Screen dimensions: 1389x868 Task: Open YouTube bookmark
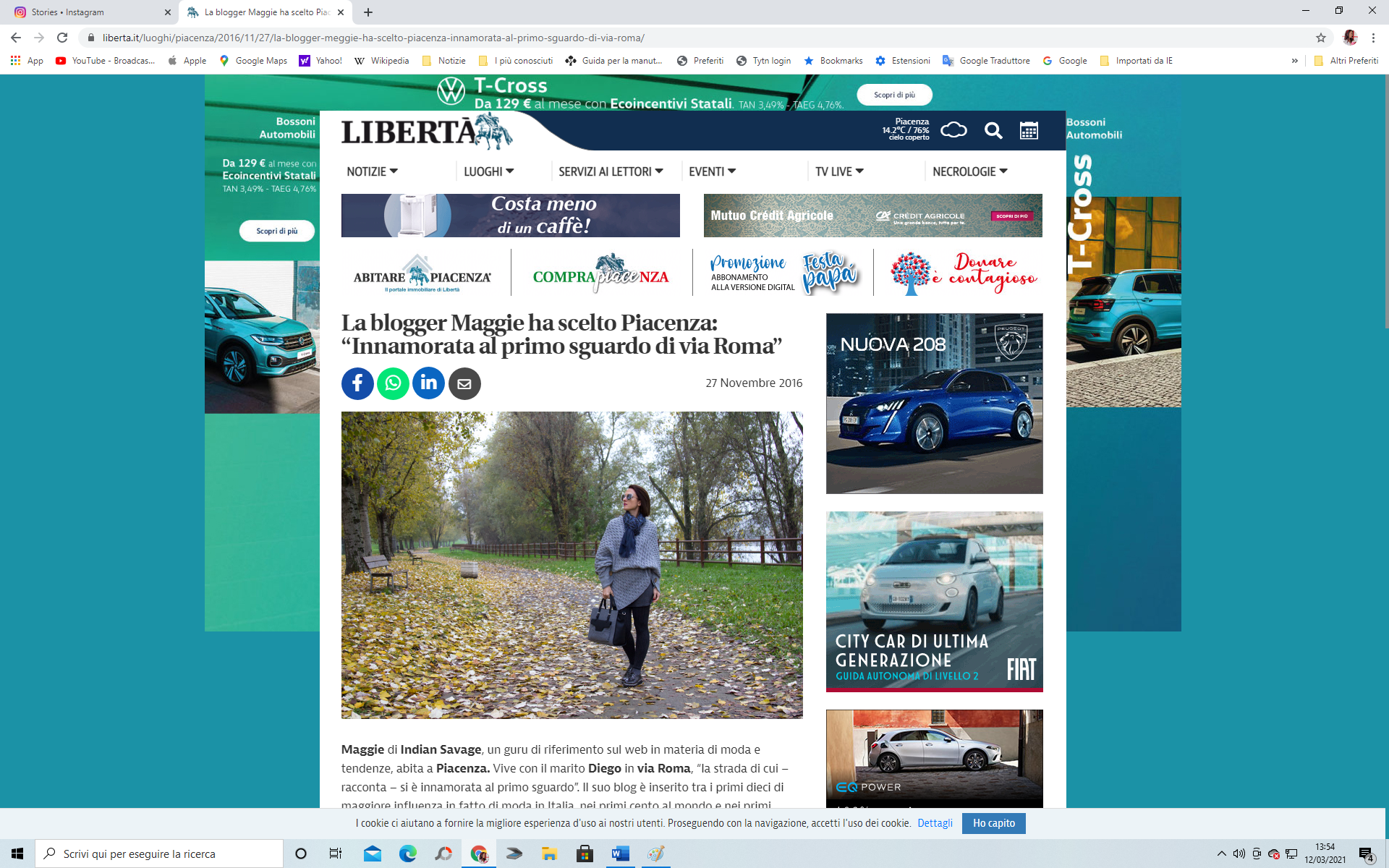point(105,61)
